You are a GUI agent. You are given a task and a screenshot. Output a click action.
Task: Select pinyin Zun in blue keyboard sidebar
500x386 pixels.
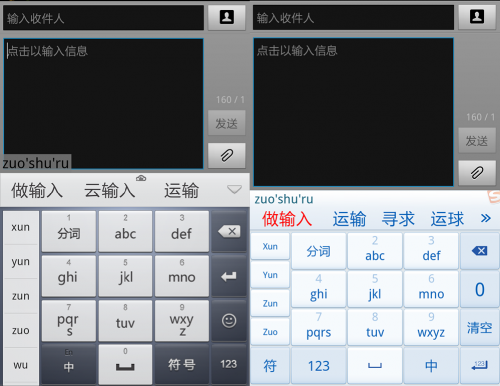click(270, 303)
